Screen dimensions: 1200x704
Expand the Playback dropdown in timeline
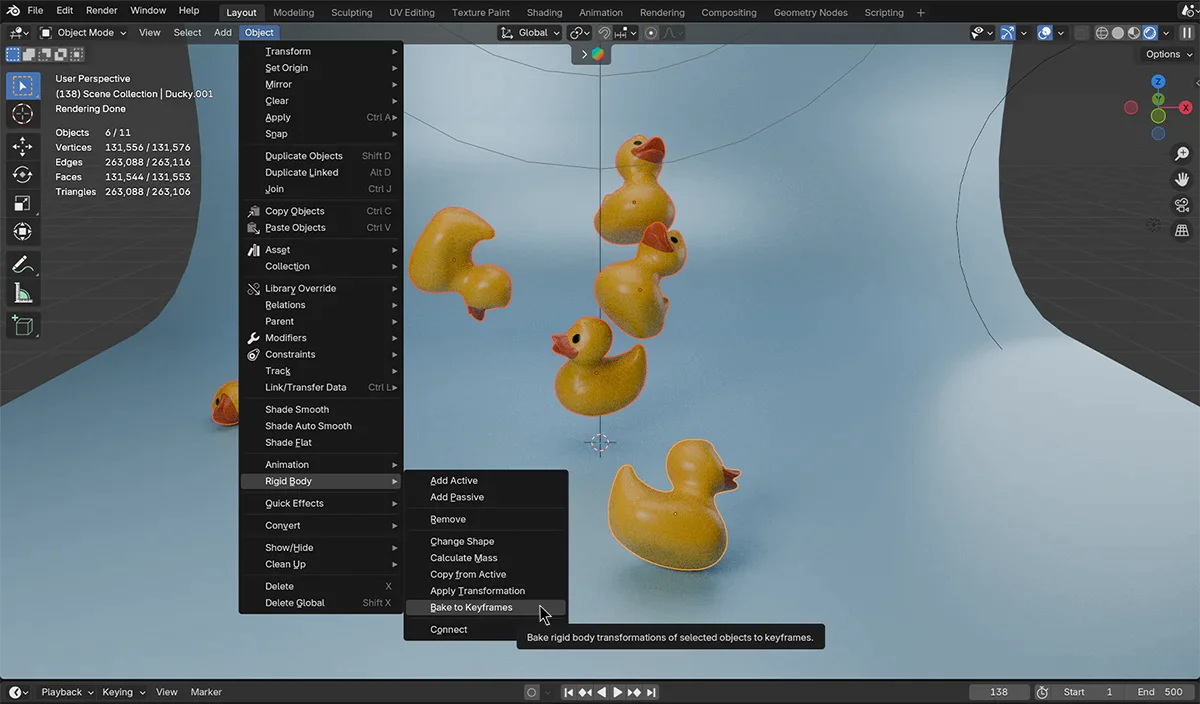(x=67, y=692)
